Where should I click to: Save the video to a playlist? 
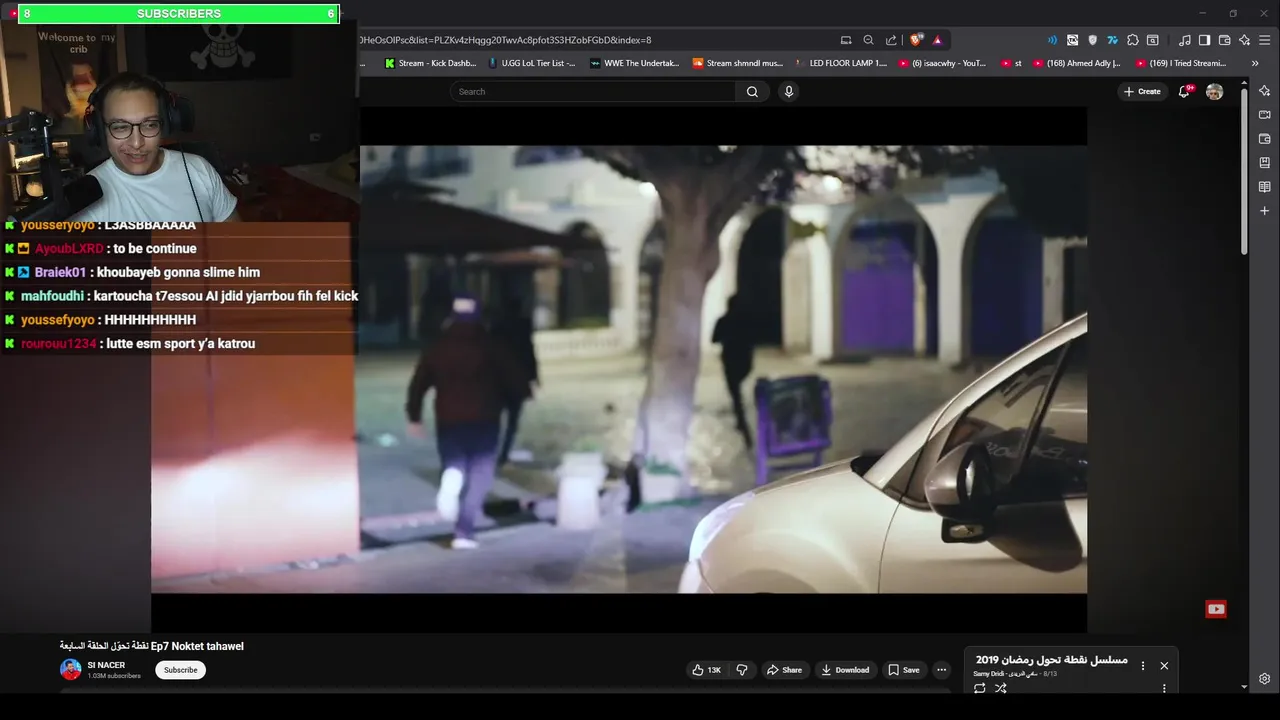tap(904, 670)
